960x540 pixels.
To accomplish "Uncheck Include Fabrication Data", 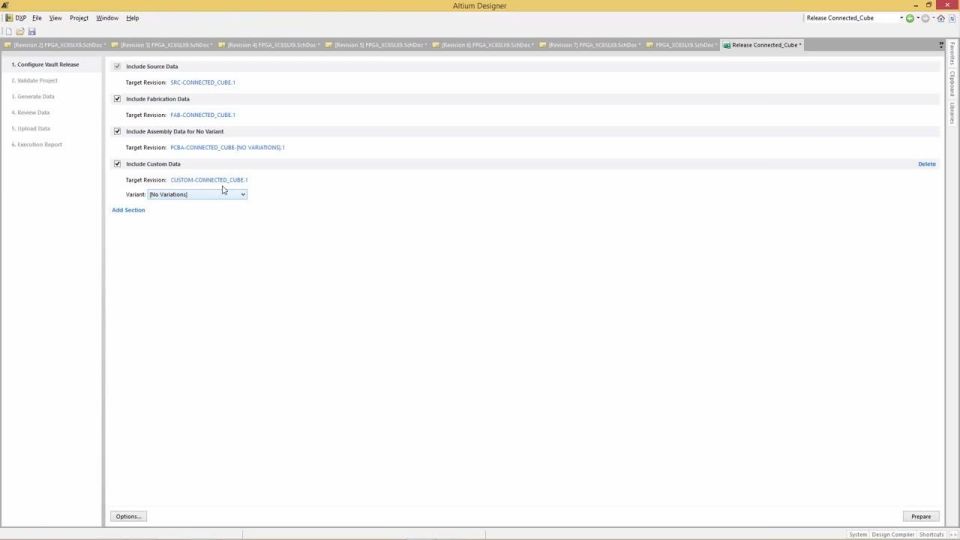I will pos(117,99).
